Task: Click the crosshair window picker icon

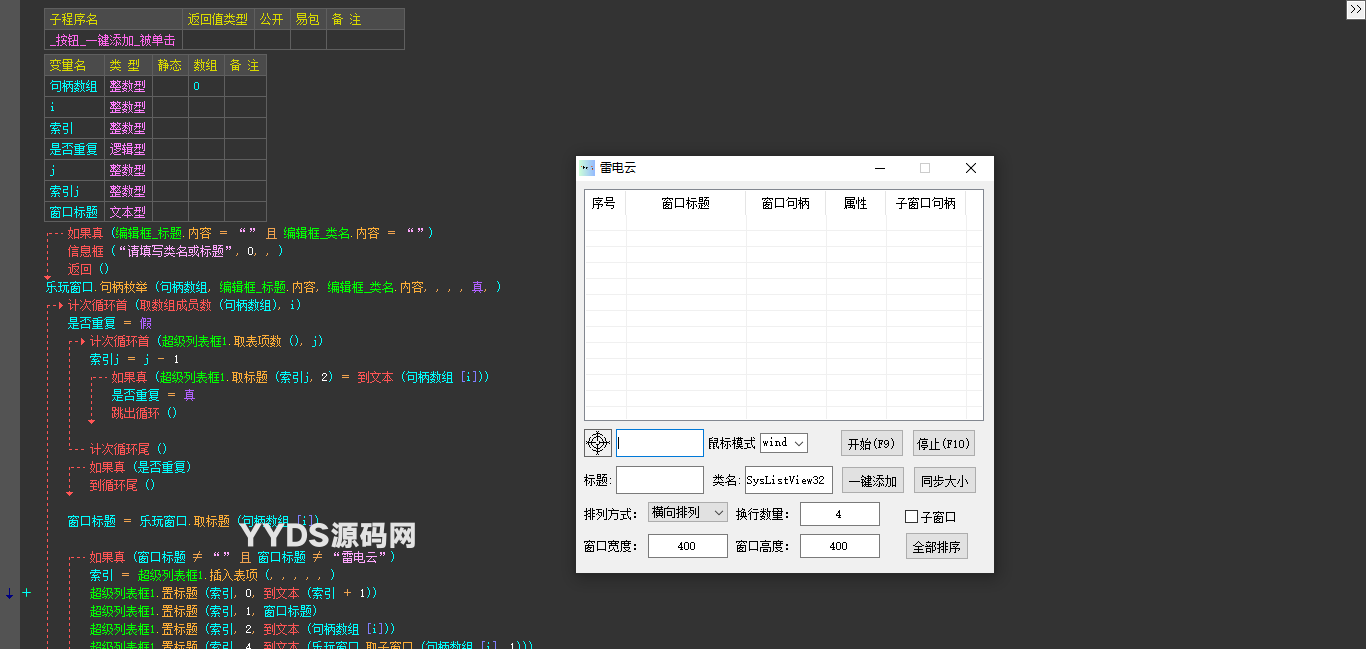Action: coord(597,443)
